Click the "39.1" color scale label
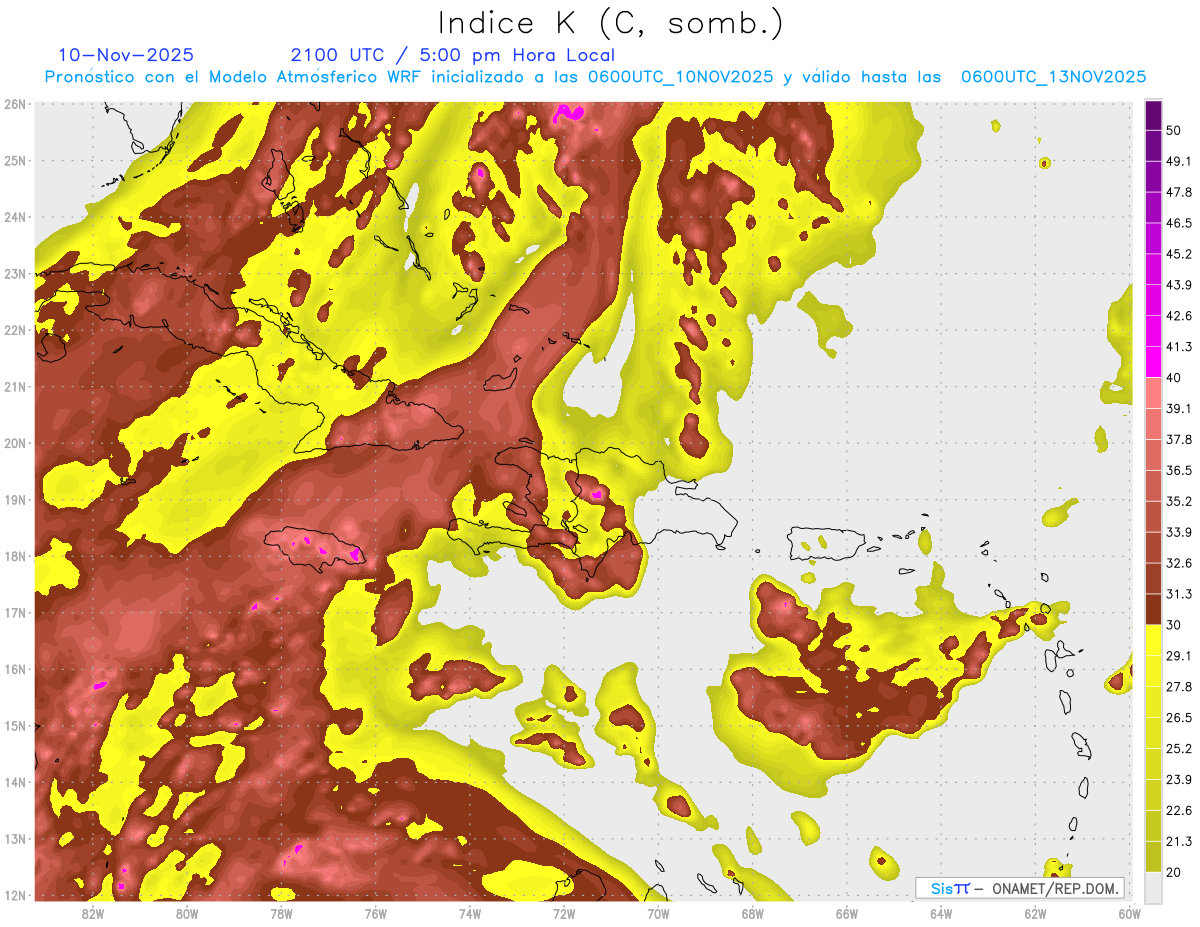The image size is (1200, 927). (x=1179, y=408)
